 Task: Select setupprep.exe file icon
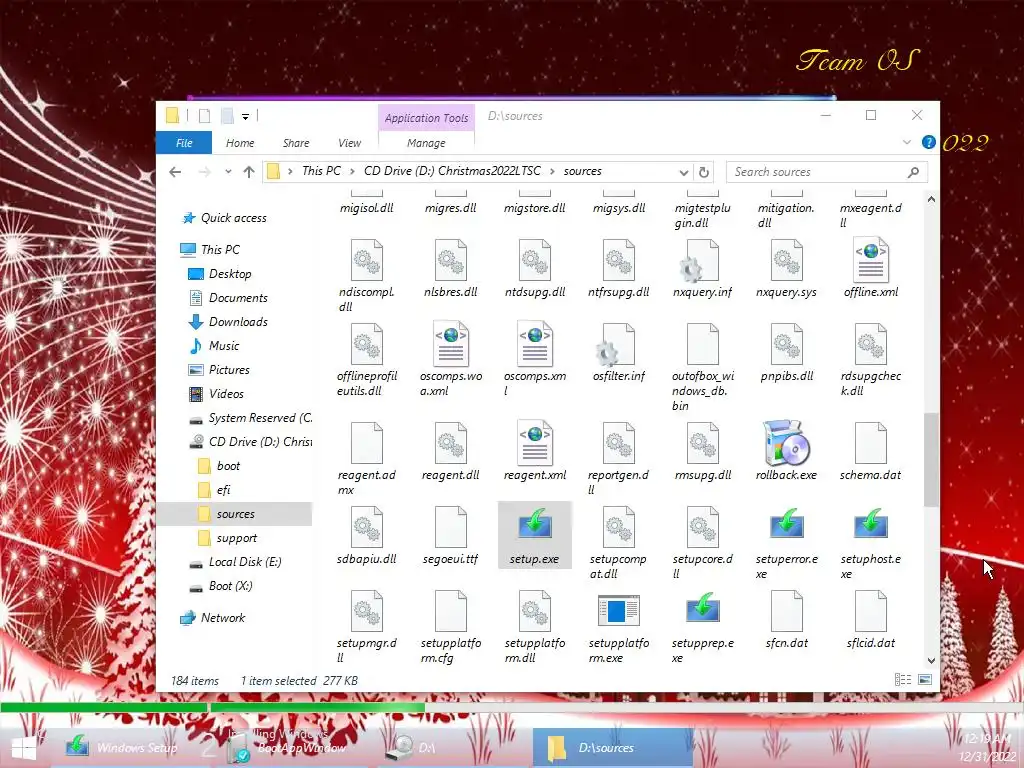pos(703,610)
